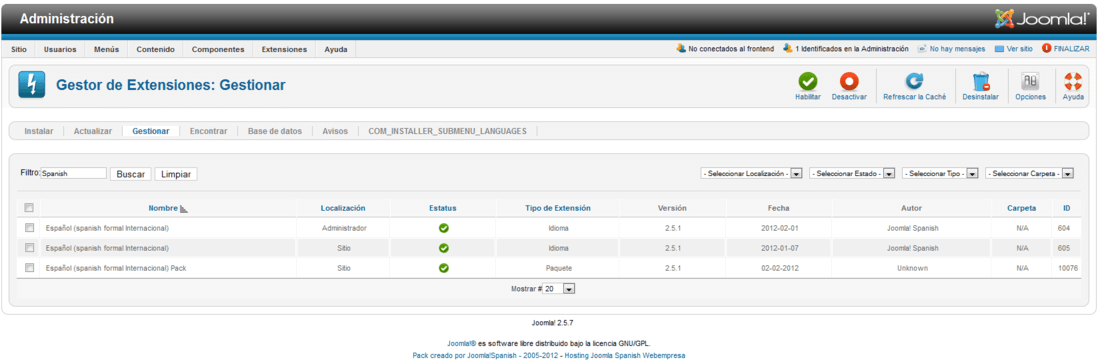Click the Filtro input containing Spanish
The height and width of the screenshot is (362, 1100).
pos(73,173)
